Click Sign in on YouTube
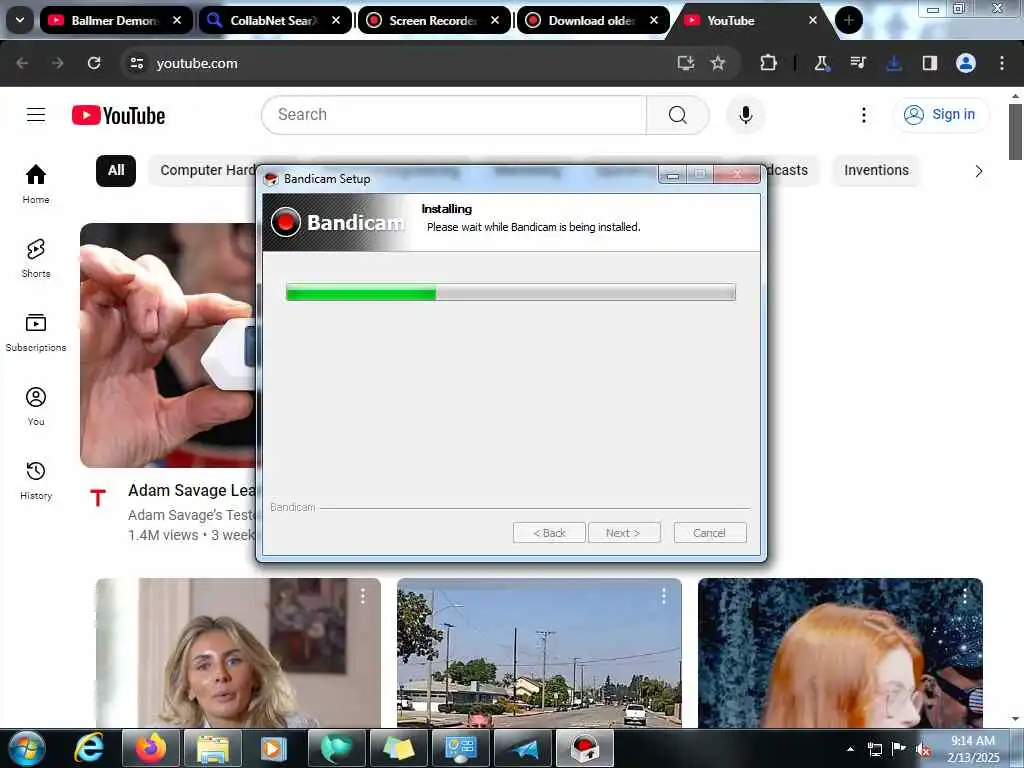The image size is (1024, 768). click(x=941, y=115)
